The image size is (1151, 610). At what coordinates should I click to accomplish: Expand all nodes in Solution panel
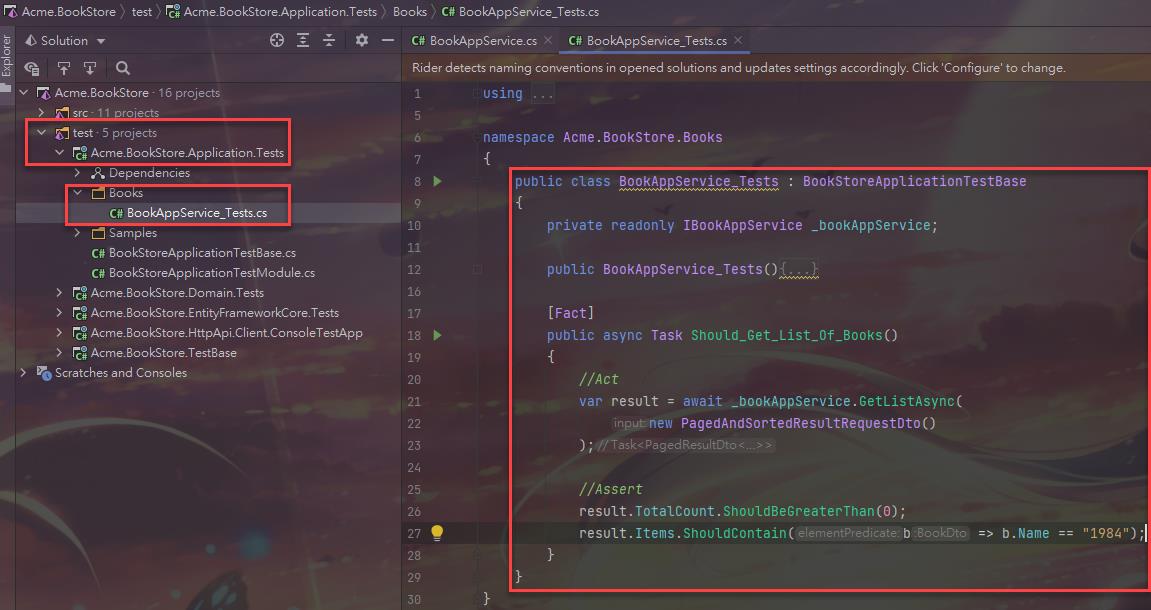coord(303,41)
